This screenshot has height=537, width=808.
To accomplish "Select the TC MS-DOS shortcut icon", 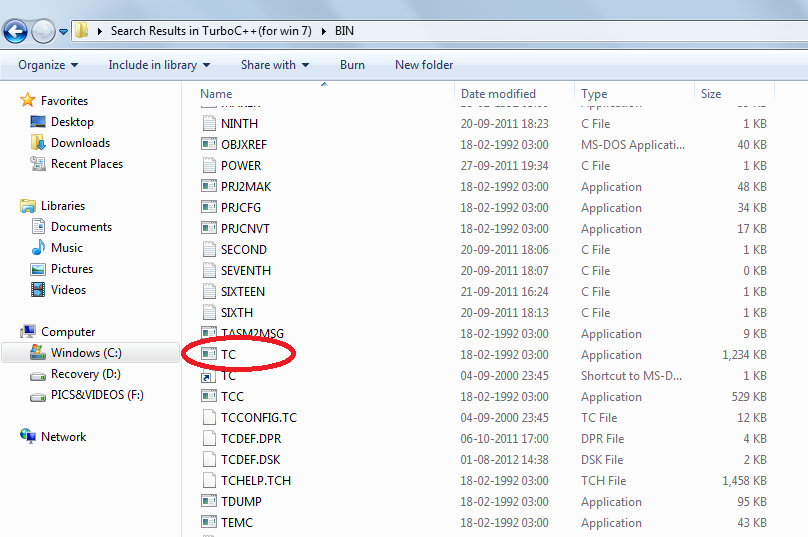I will (208, 377).
